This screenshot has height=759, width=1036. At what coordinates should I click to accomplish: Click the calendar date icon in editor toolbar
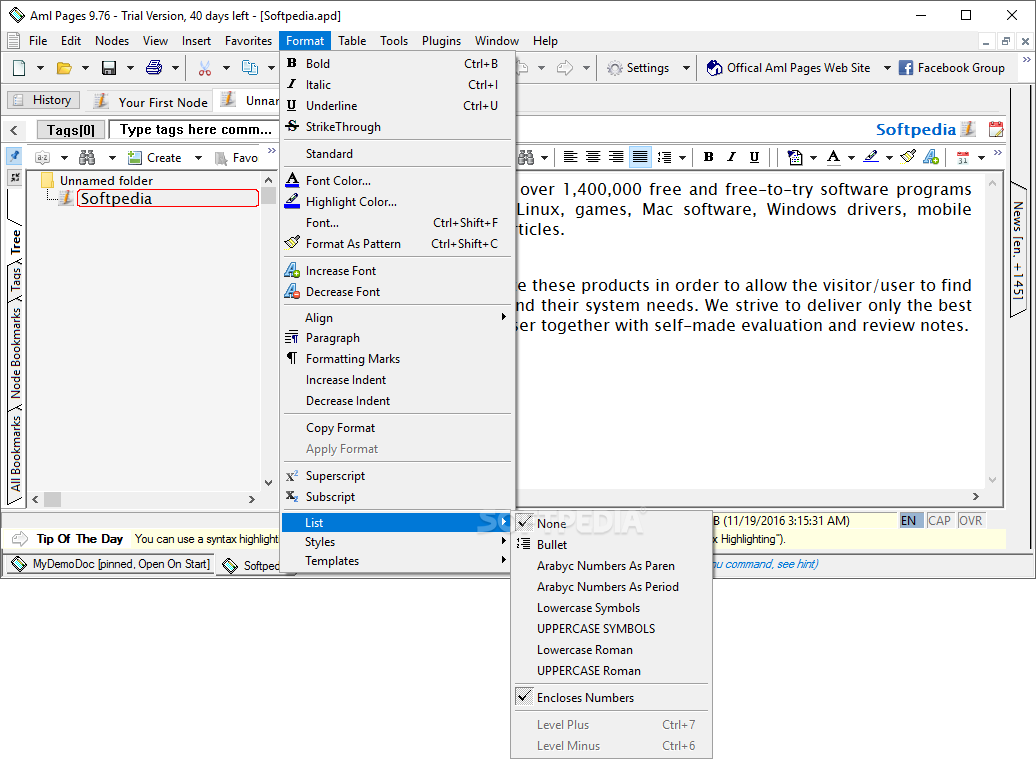tap(963, 157)
